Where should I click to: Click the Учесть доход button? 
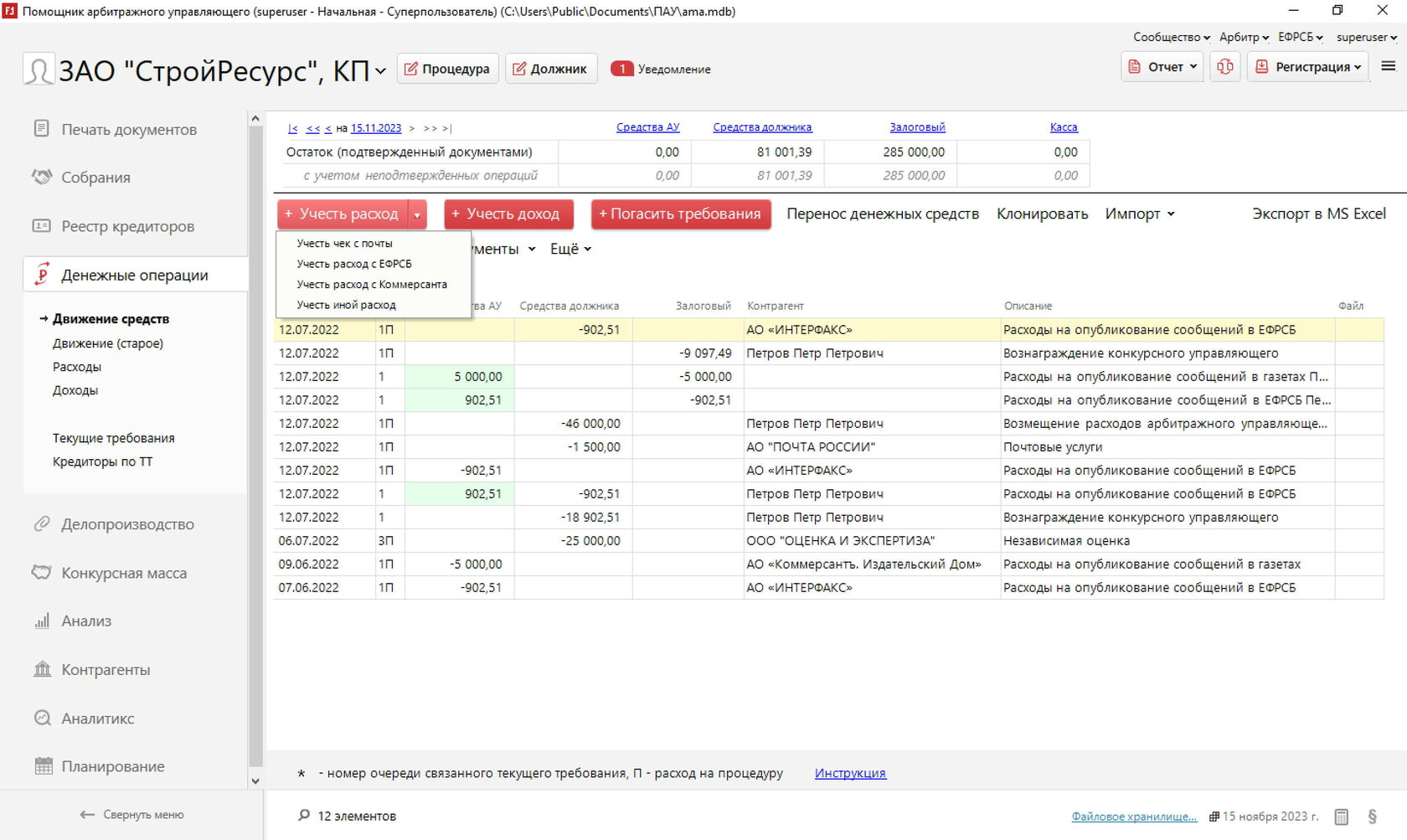coord(508,214)
